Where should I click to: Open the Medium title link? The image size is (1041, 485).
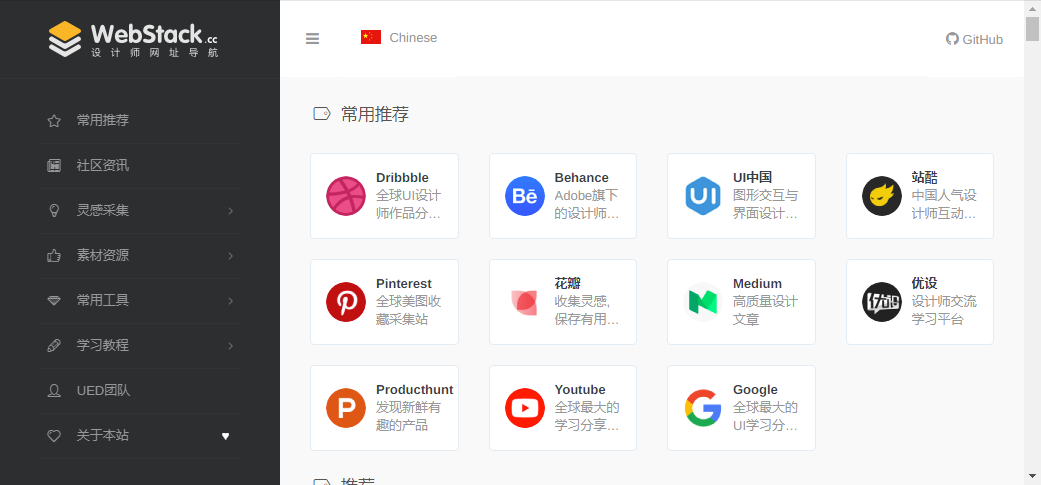pyautogui.click(x=758, y=284)
